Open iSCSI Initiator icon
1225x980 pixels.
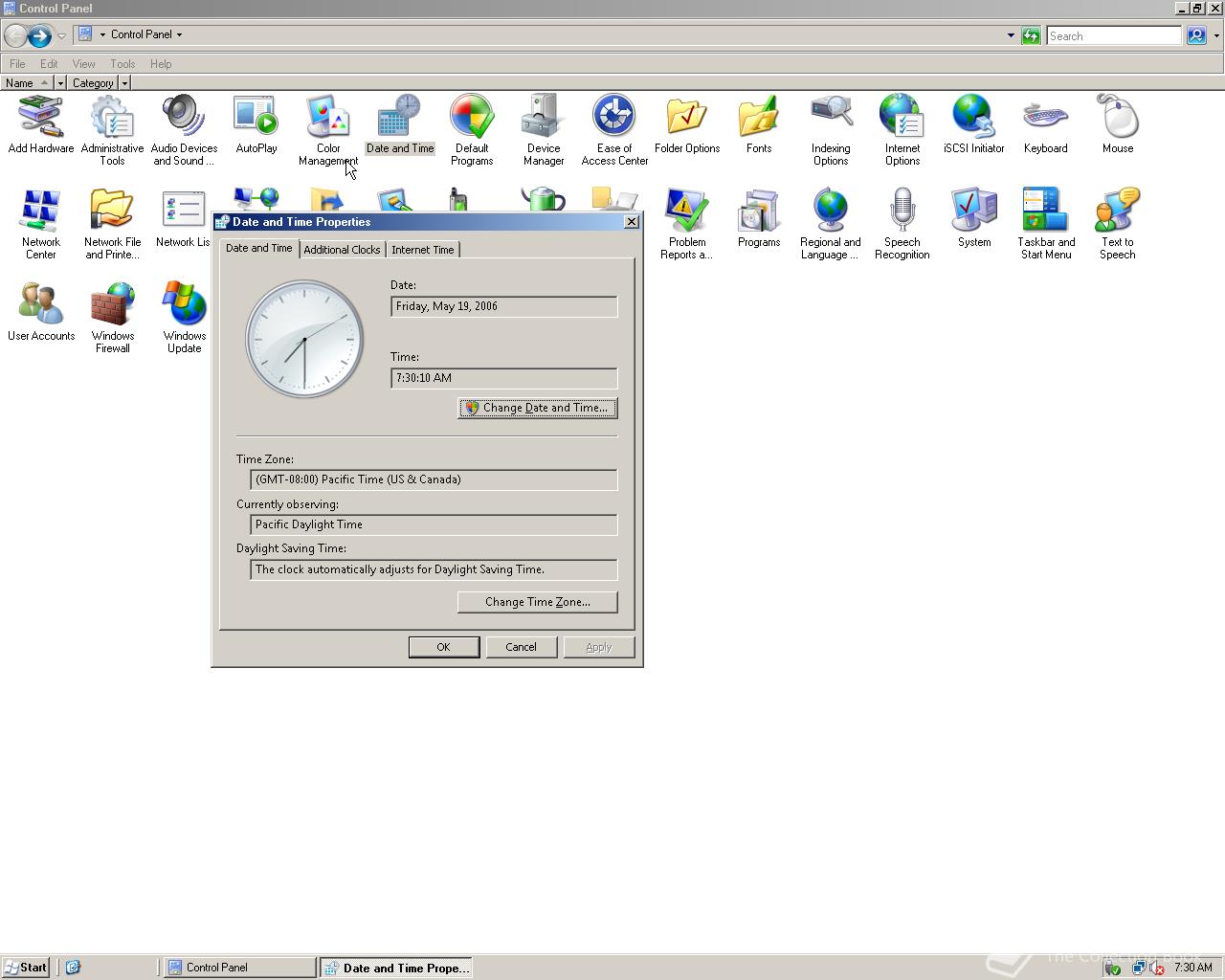click(x=974, y=125)
